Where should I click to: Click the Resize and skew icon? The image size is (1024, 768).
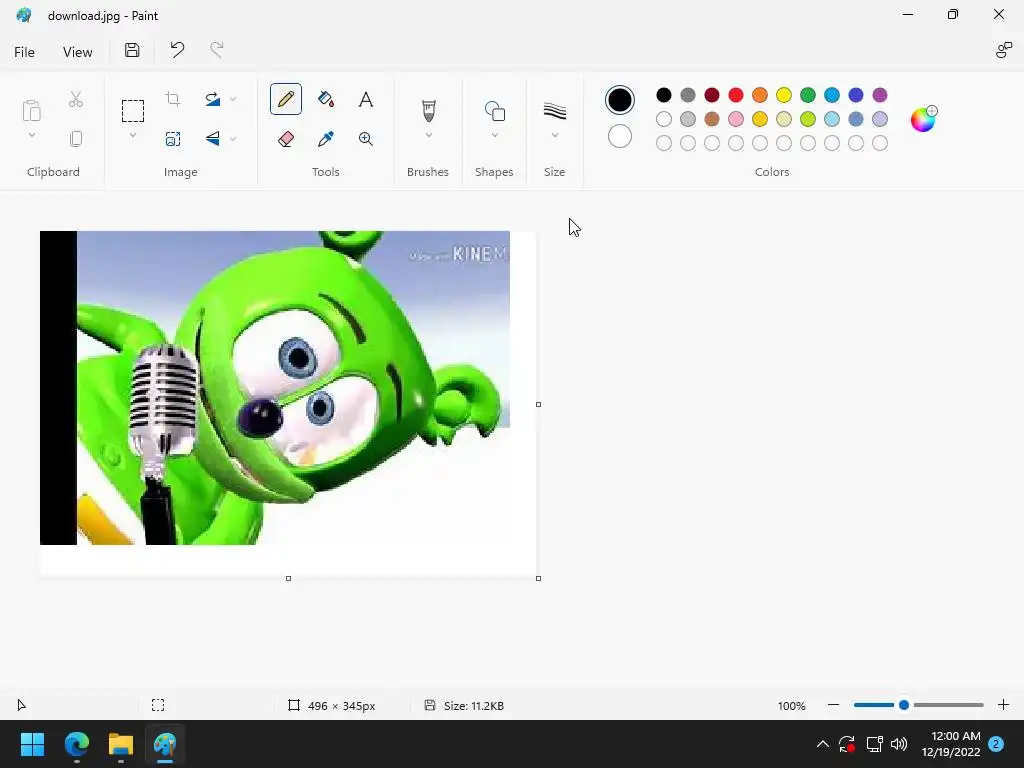click(173, 138)
